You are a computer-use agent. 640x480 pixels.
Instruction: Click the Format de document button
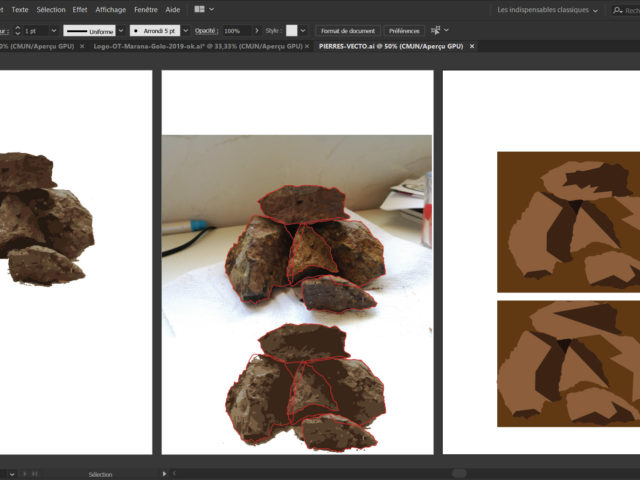[348, 31]
